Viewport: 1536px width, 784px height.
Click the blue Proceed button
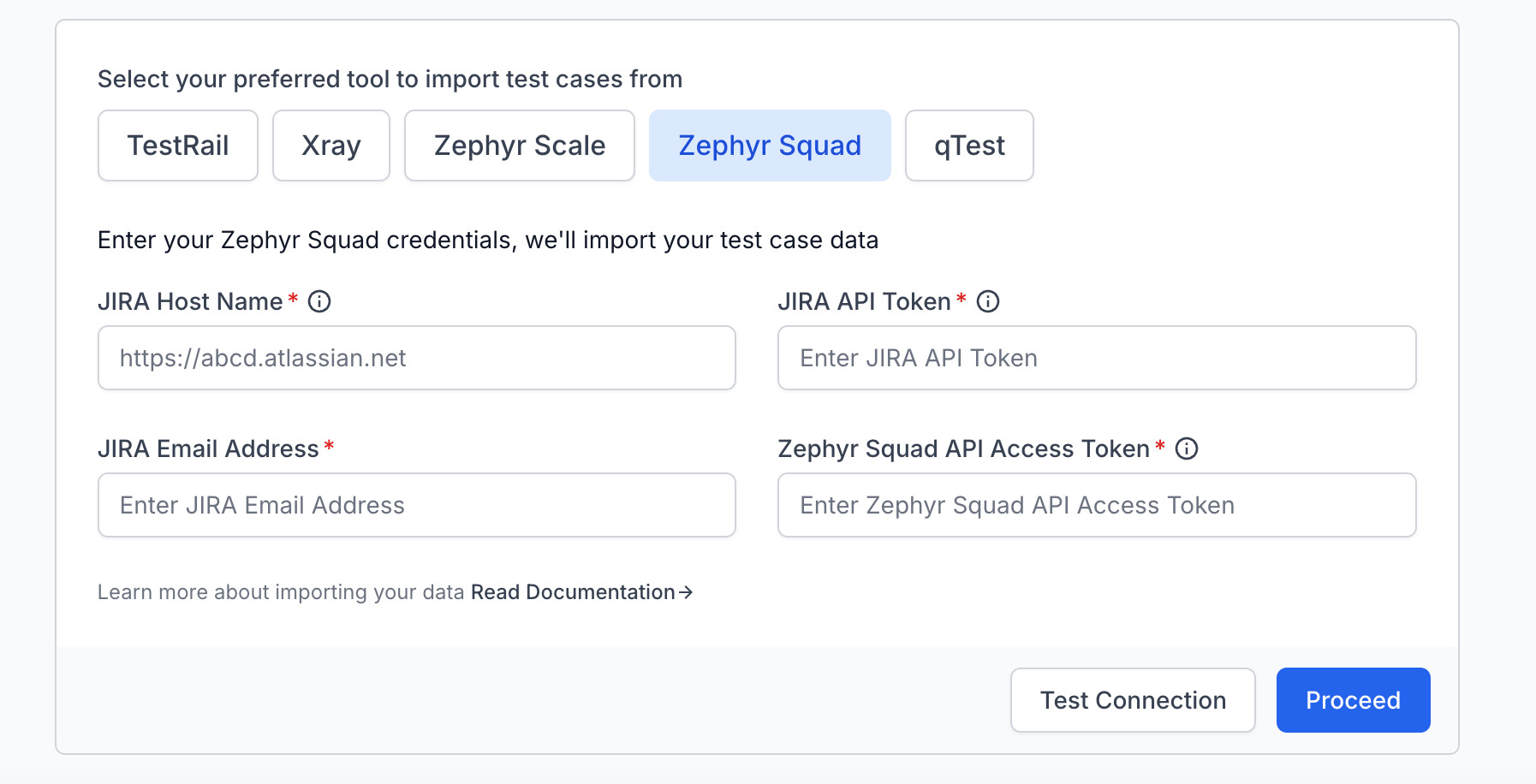(x=1354, y=700)
